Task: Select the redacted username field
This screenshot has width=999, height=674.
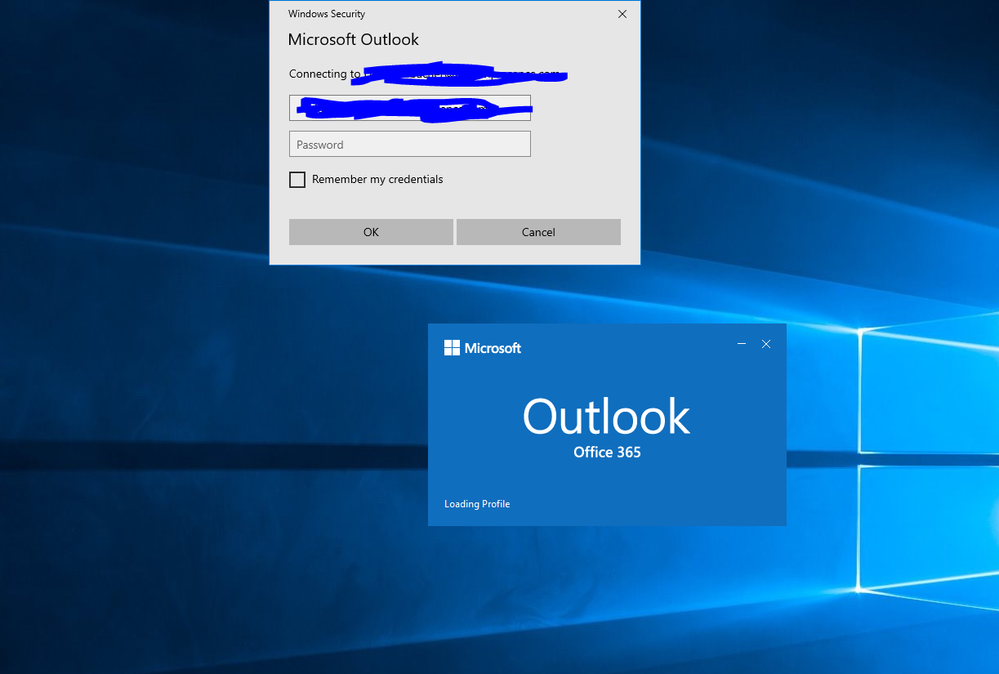Action: click(x=410, y=108)
